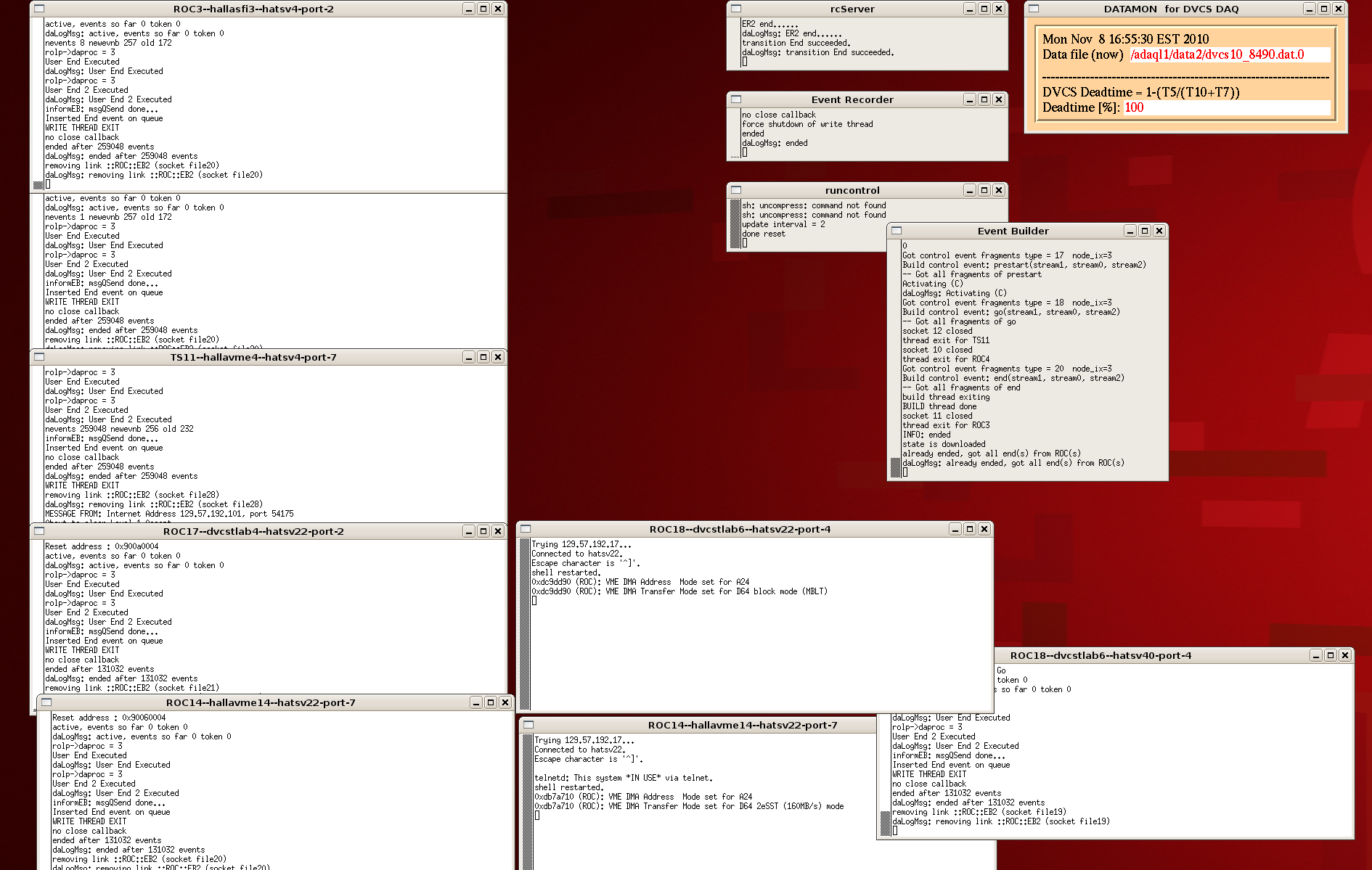Click the runcontrol title bar
Image resolution: width=1372 pixels, height=870 pixels.
852,190
